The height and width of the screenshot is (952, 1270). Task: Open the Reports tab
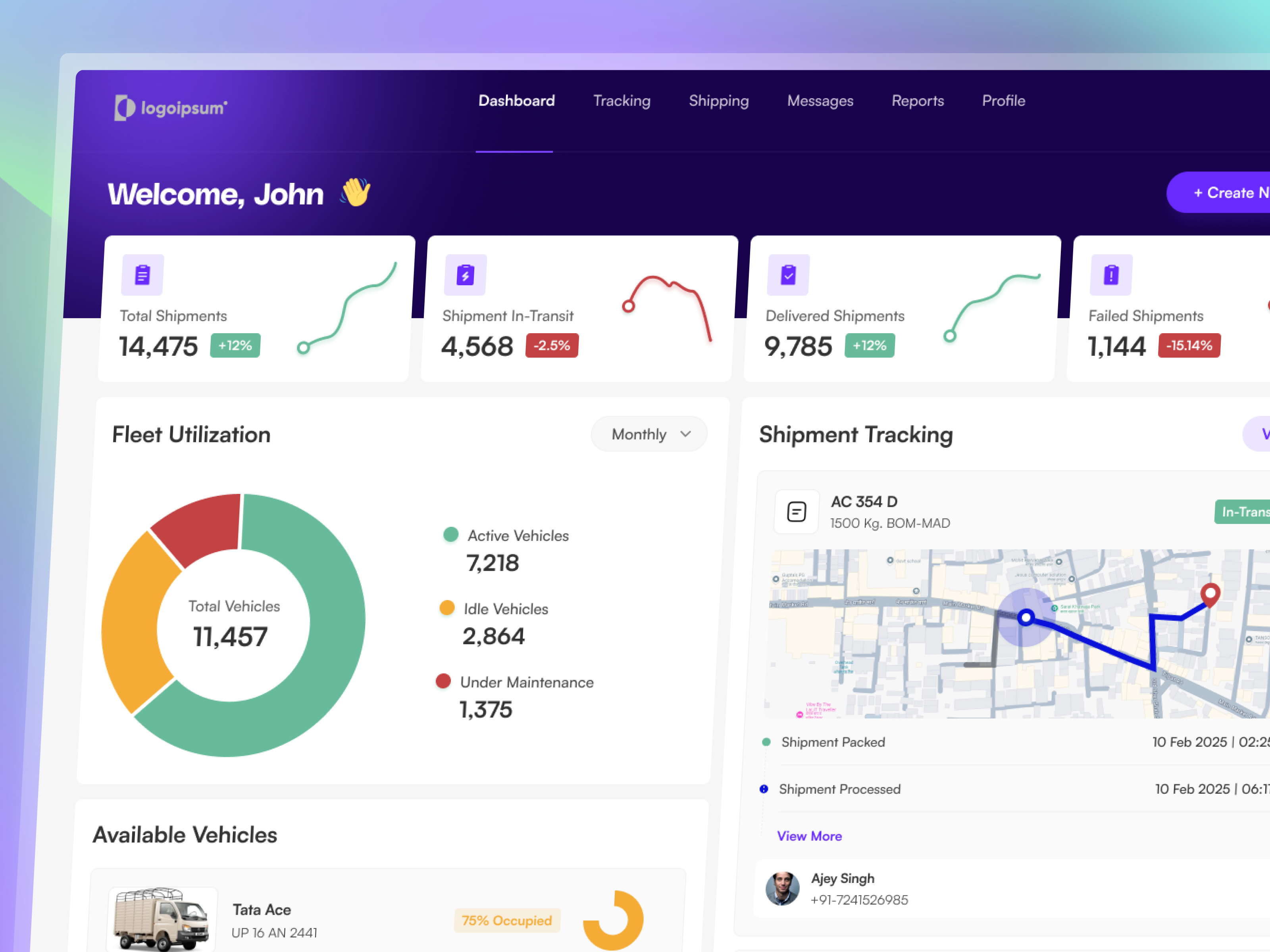[918, 101]
